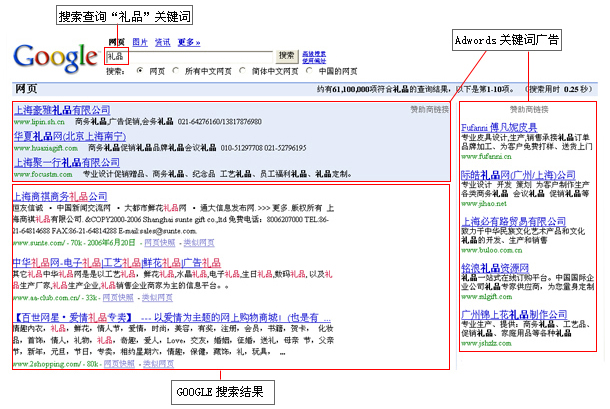Image resolution: width=610 pixels, height=409 pixels.
Task: Open the 使用偏好 link
Action: click(314, 61)
